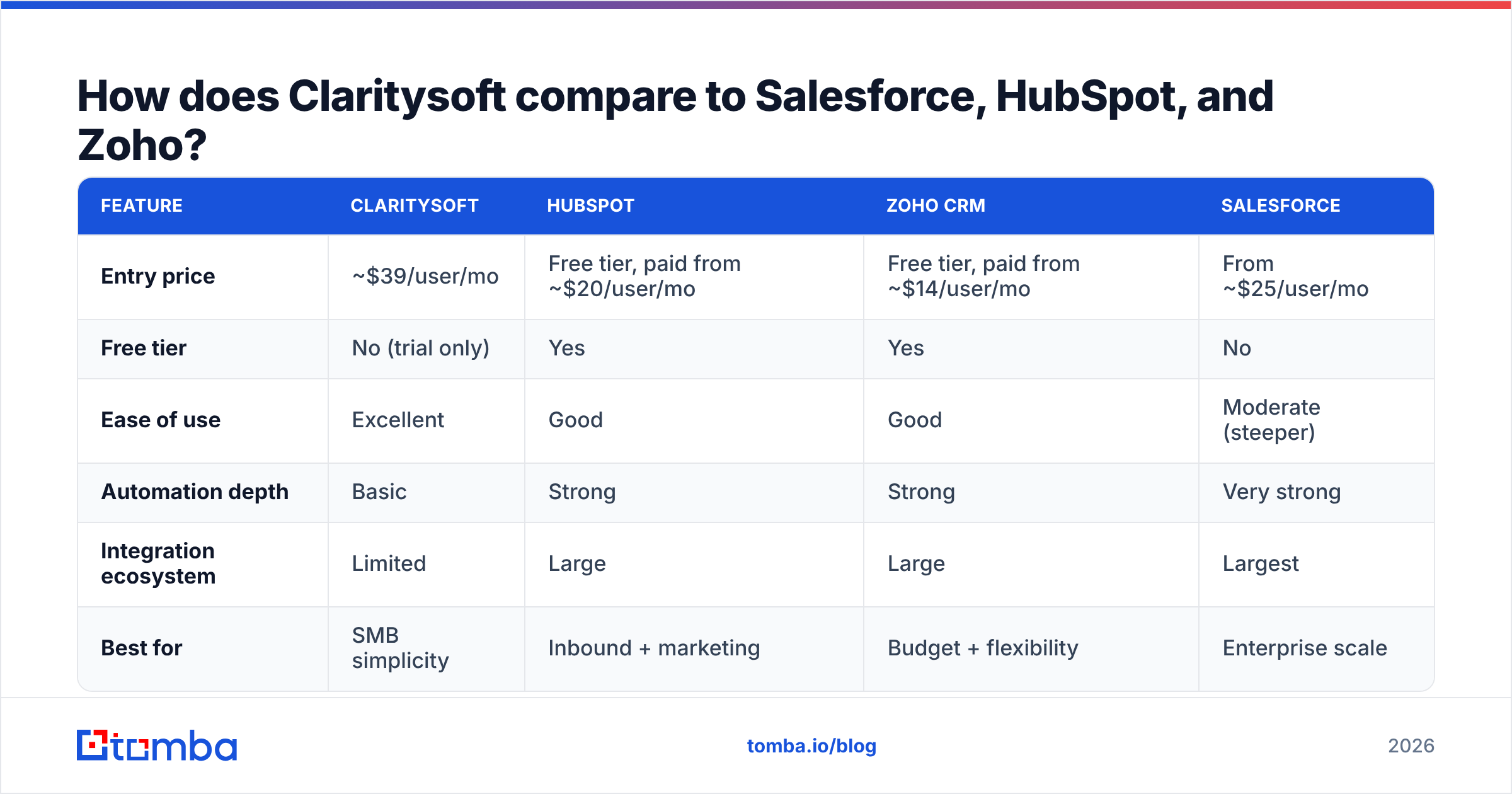Open the tomba.io/blog link

(x=811, y=746)
